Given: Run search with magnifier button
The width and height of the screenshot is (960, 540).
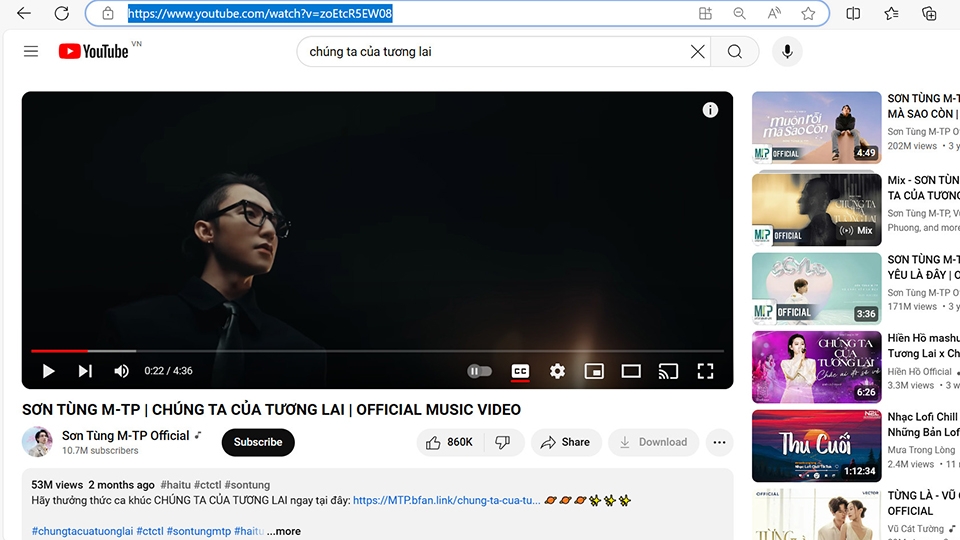Looking at the screenshot, I should click(735, 51).
